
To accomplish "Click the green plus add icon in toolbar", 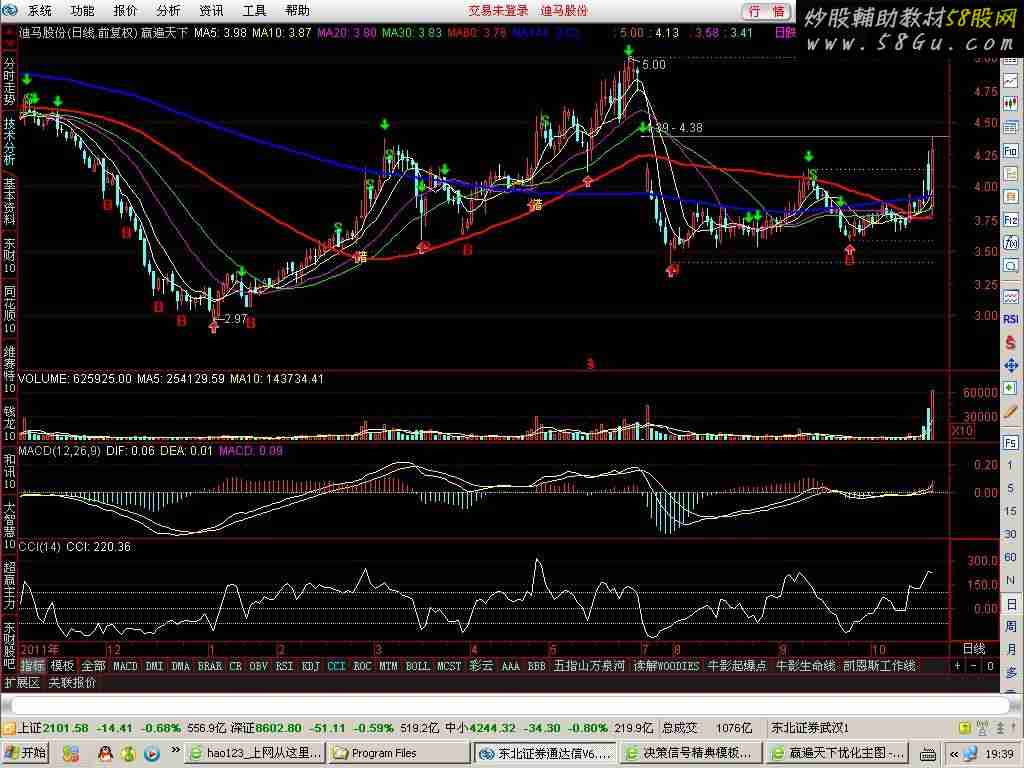I will coord(1010,388).
